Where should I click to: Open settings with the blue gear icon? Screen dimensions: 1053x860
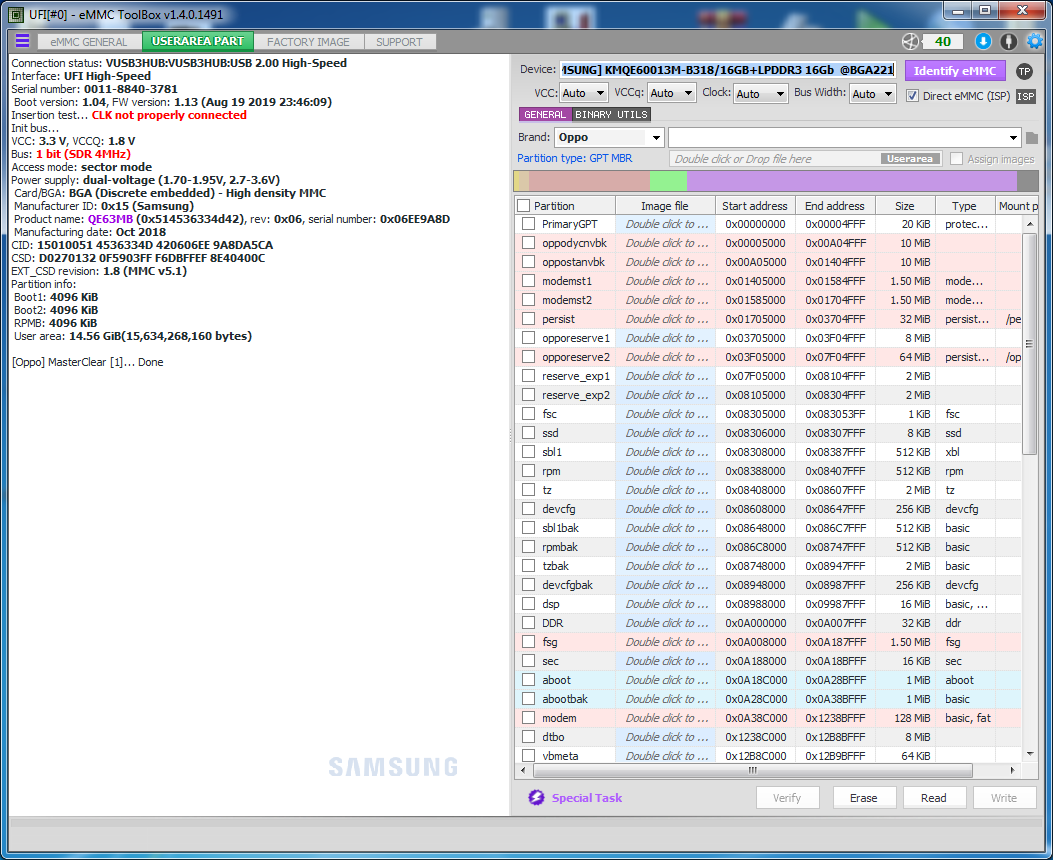click(x=1035, y=42)
